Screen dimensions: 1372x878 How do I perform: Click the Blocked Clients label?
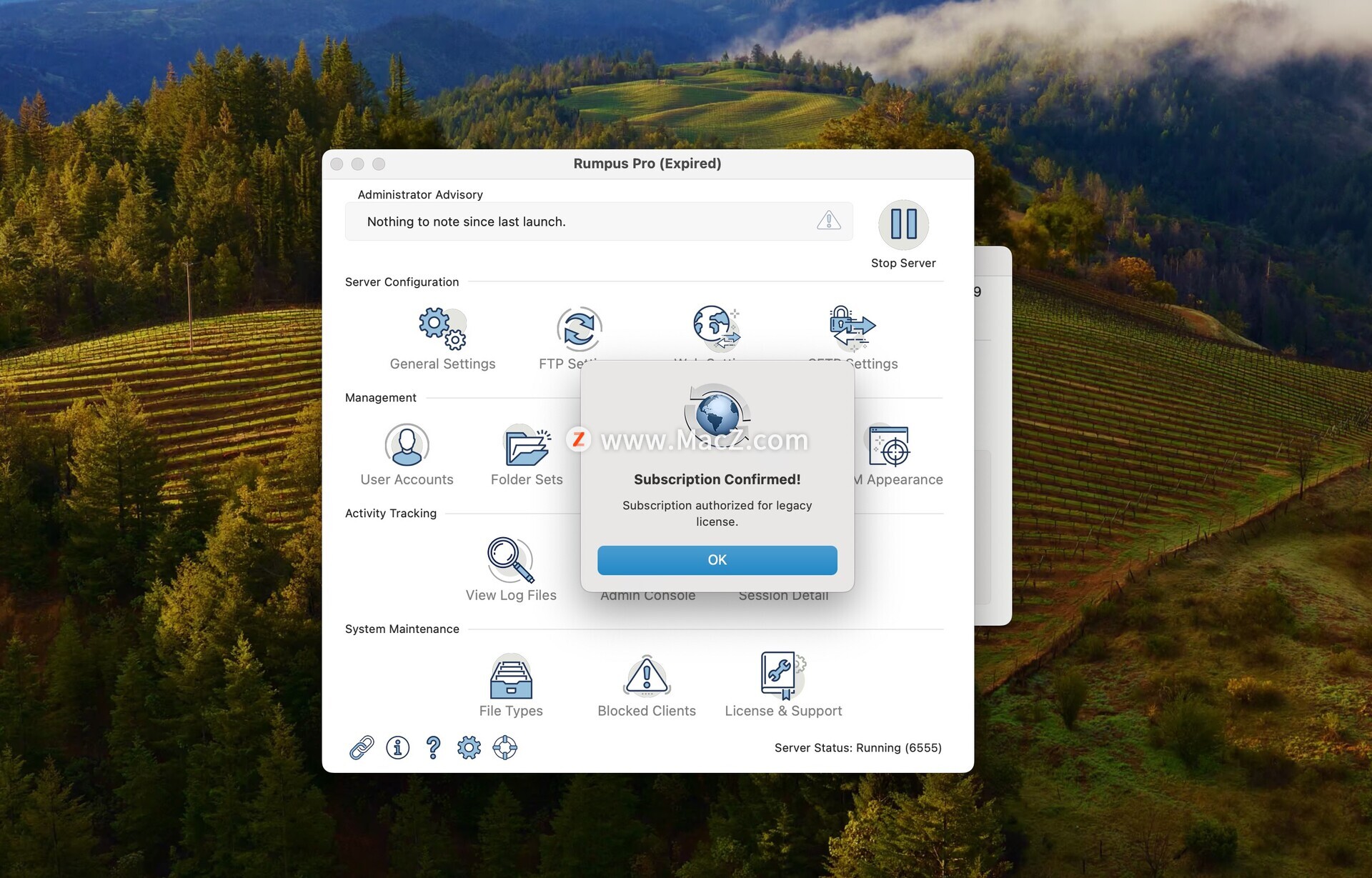[x=647, y=711]
